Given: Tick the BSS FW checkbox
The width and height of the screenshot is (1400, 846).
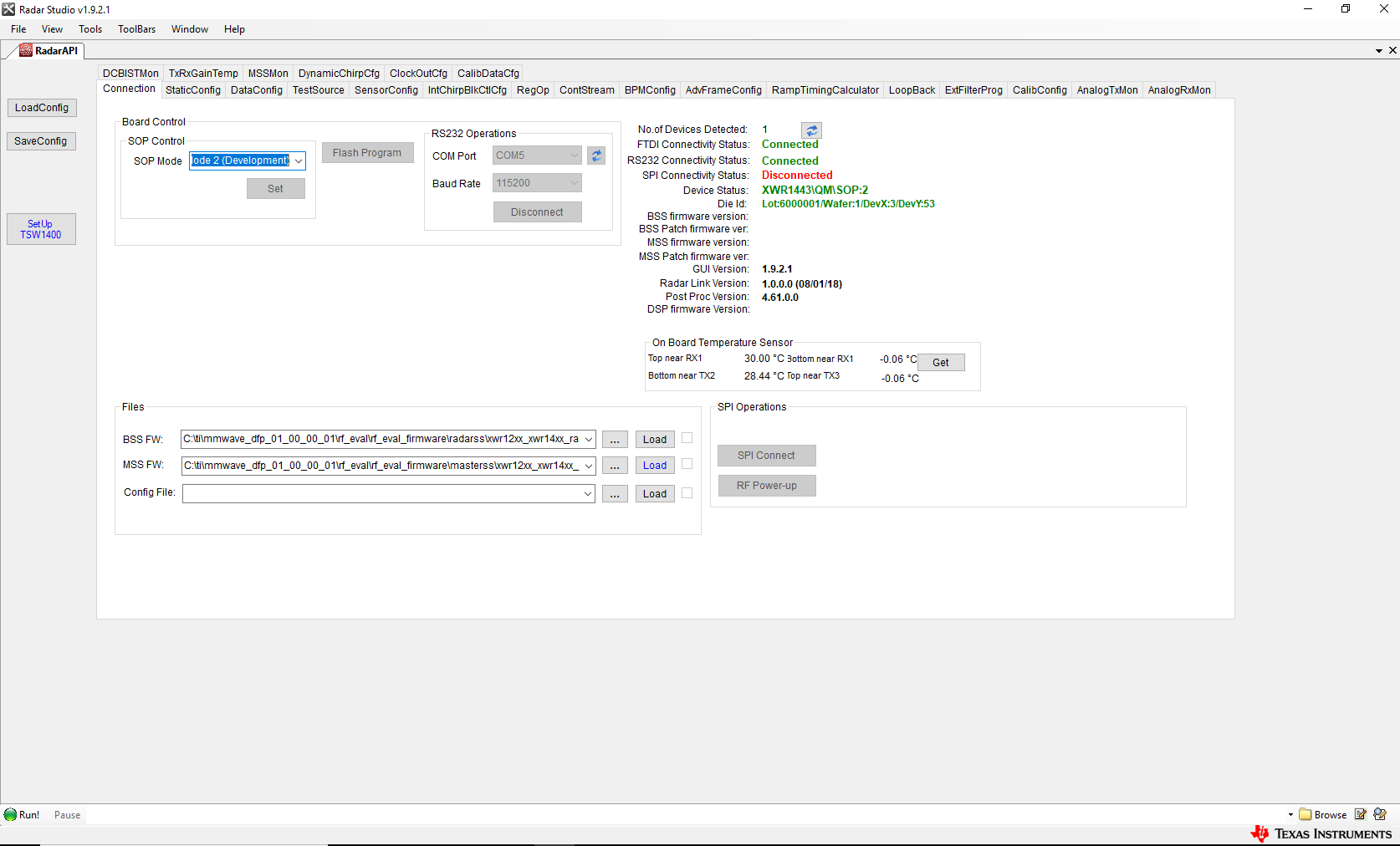Looking at the screenshot, I should click(687, 438).
